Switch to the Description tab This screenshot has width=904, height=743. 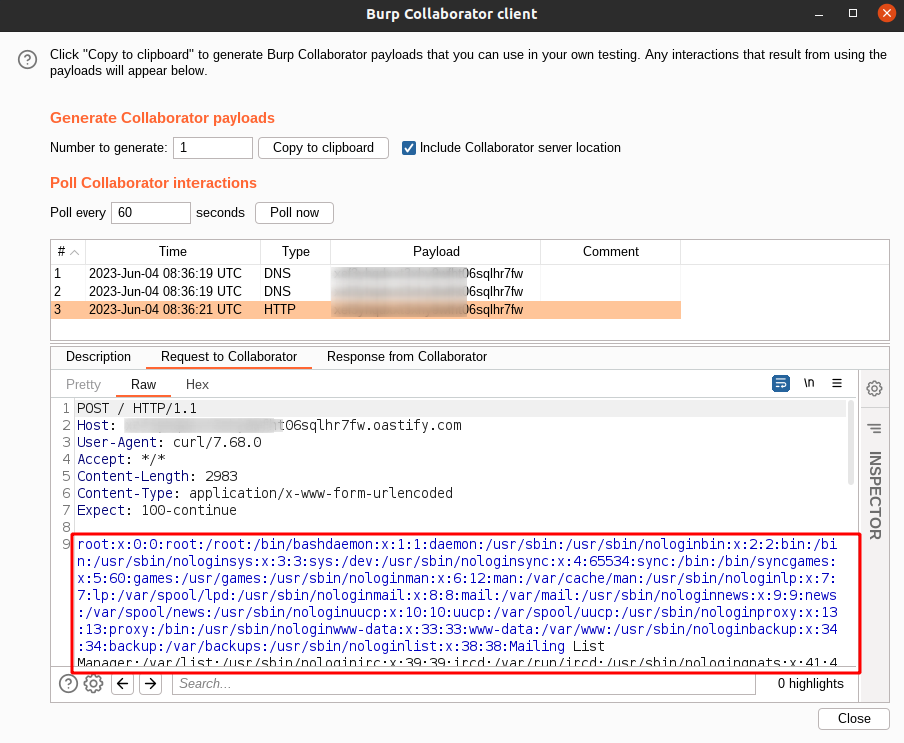tap(99, 357)
